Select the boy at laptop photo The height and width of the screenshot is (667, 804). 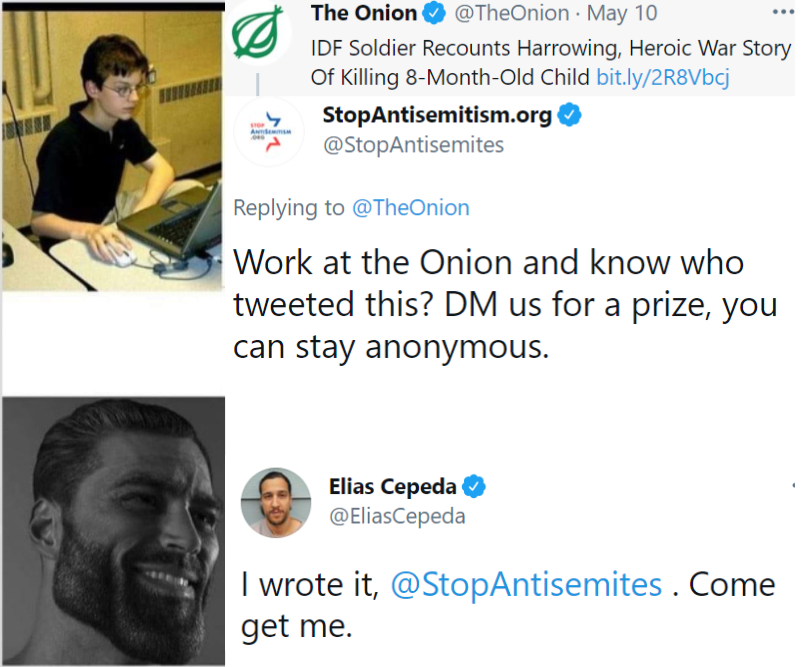point(113,147)
